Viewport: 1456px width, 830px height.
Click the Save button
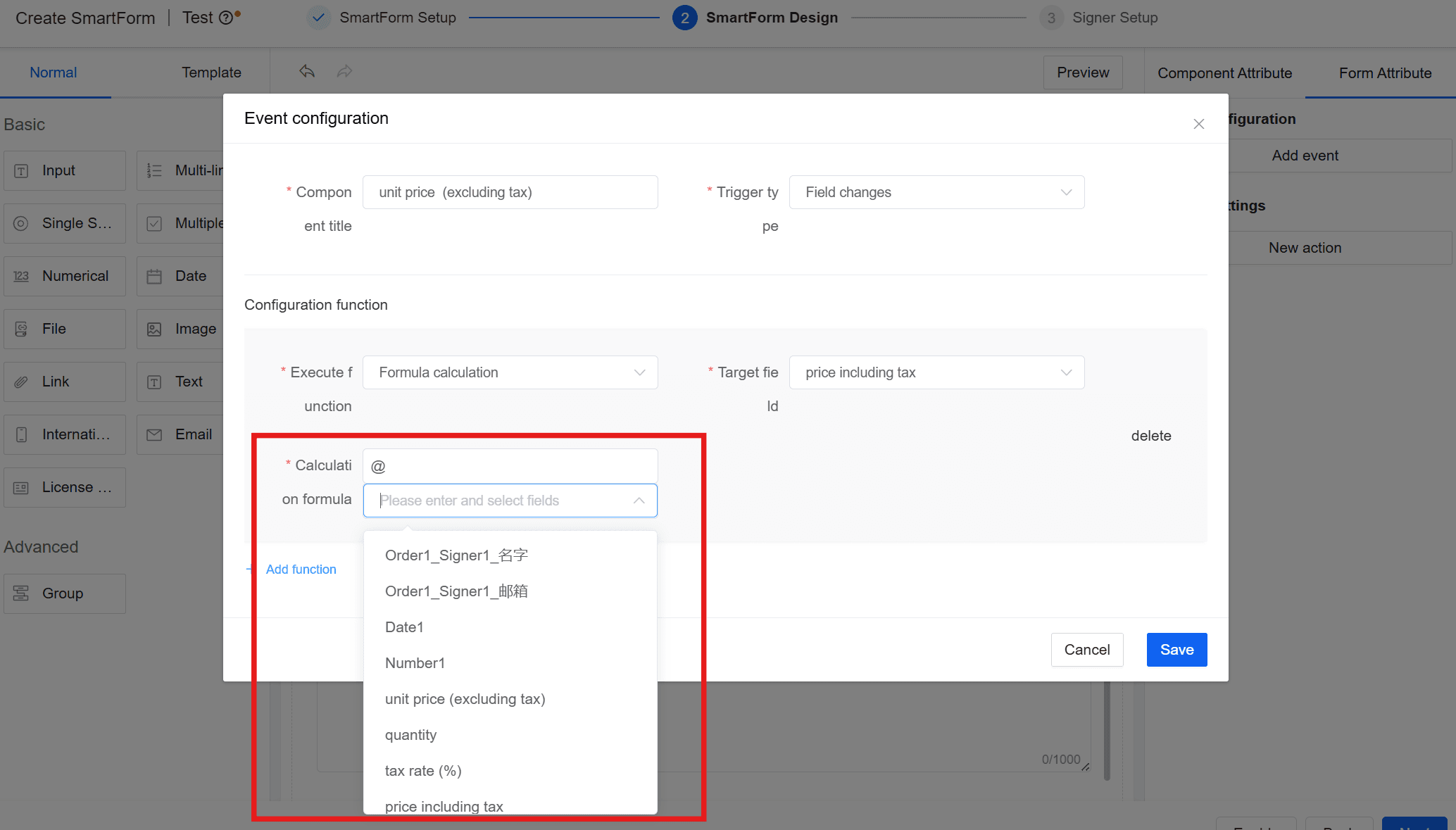point(1176,650)
